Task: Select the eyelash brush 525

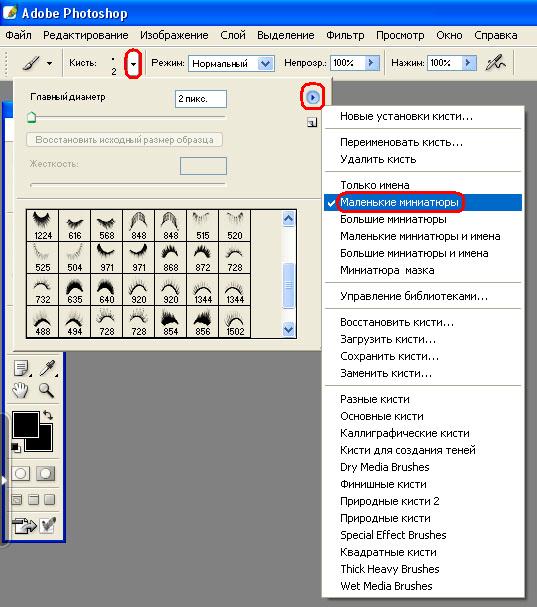Action: [43, 258]
